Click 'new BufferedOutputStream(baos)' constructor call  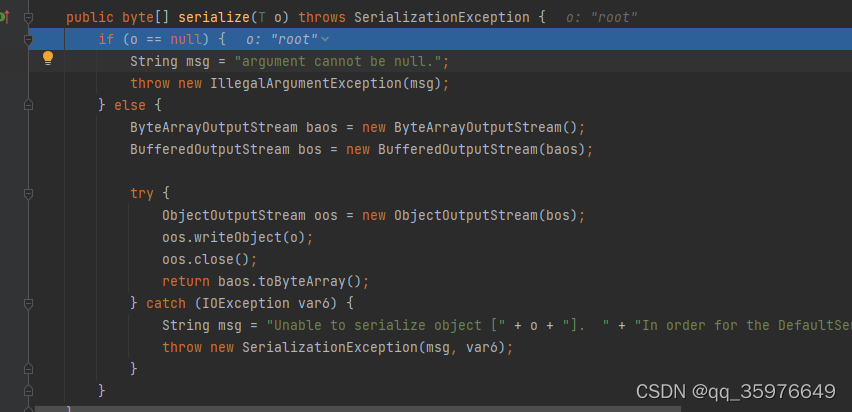tap(465, 149)
